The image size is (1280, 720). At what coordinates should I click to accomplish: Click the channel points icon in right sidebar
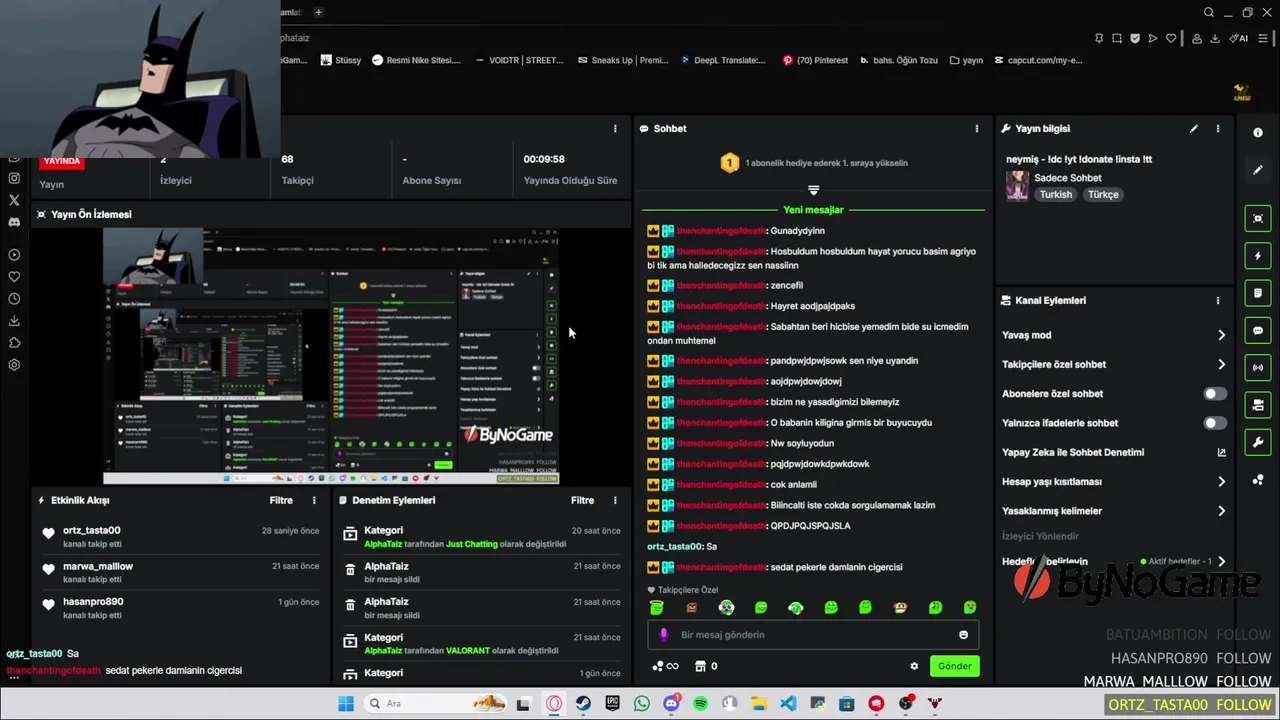(1258, 480)
